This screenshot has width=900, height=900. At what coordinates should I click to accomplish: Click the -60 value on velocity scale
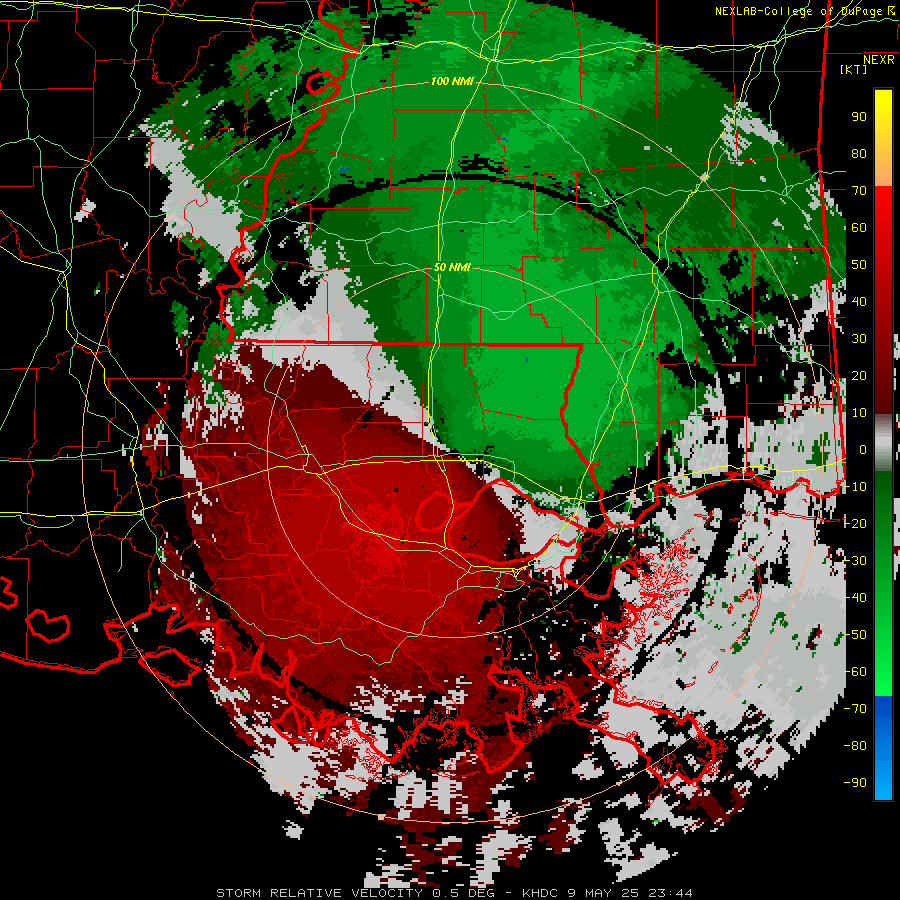click(x=855, y=672)
